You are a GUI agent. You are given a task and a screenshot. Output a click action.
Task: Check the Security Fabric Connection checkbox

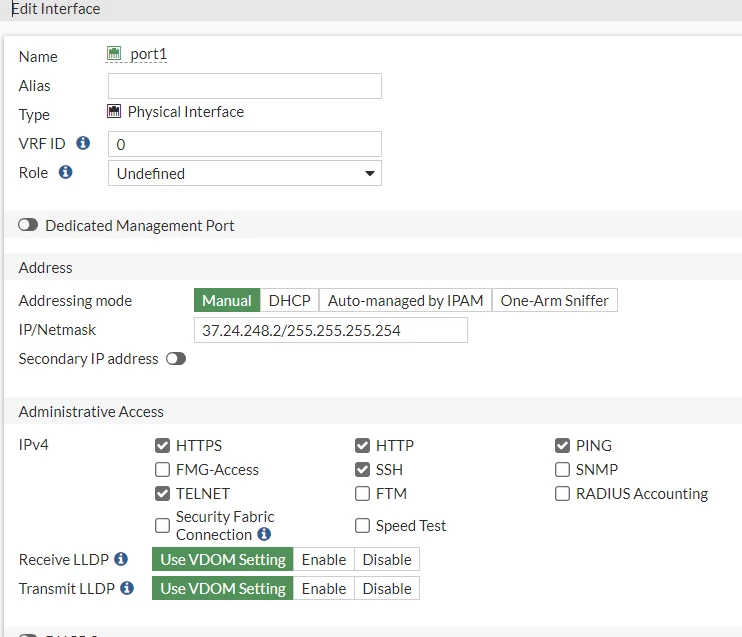[x=162, y=525]
